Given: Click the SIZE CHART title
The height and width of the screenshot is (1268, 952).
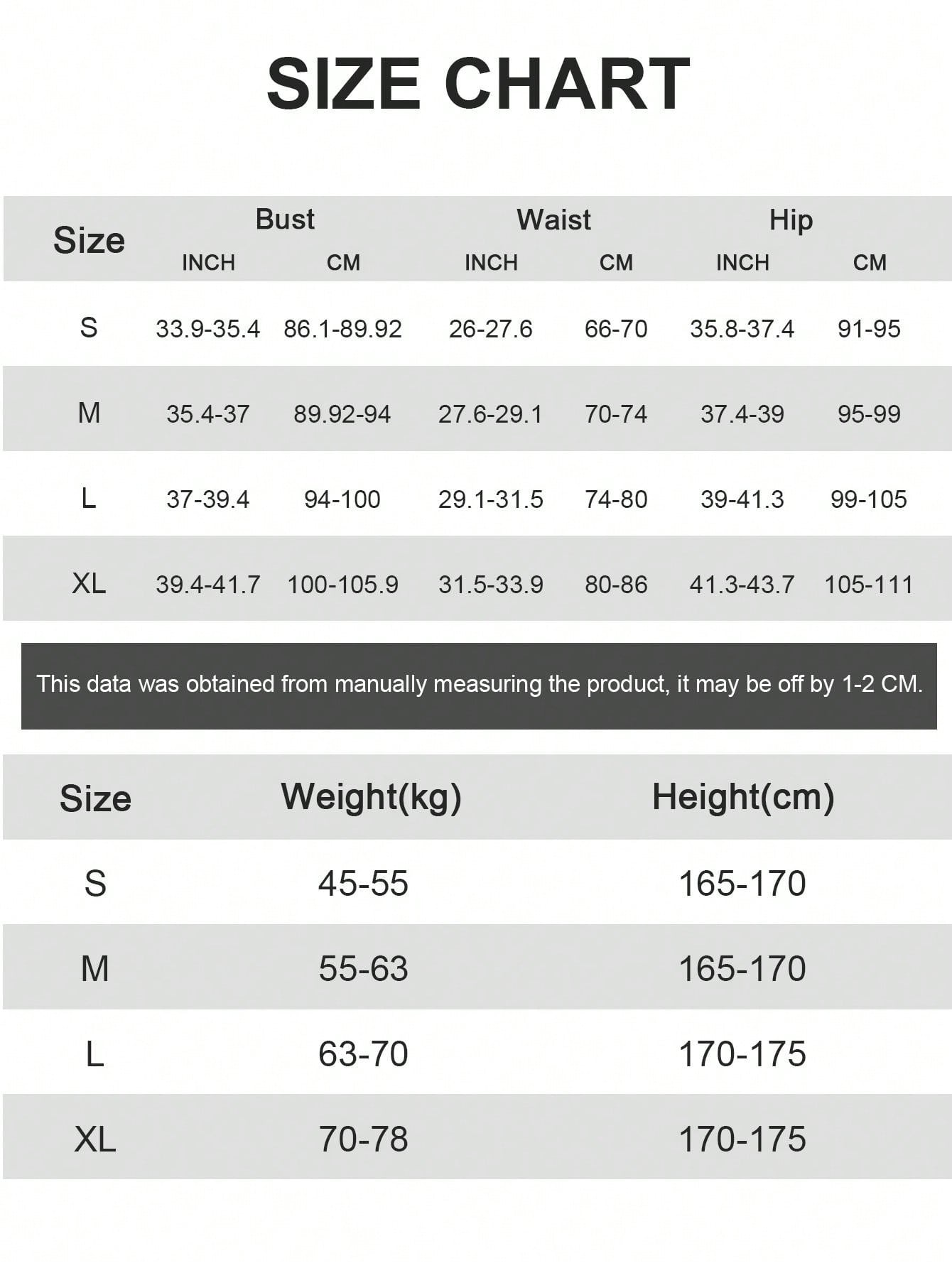Looking at the screenshot, I should (x=477, y=84).
